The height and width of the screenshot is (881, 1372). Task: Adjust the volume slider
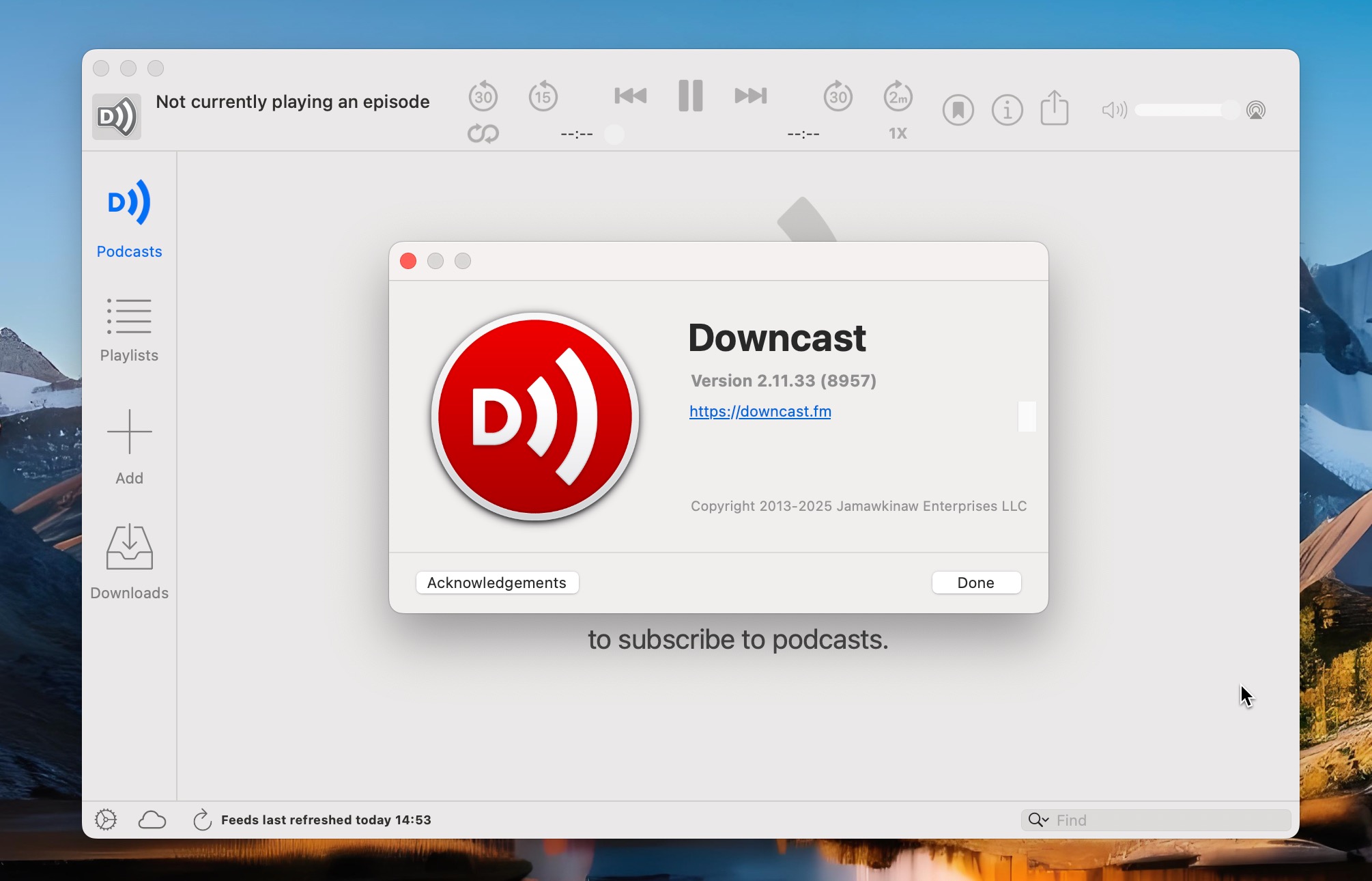coord(1186,110)
